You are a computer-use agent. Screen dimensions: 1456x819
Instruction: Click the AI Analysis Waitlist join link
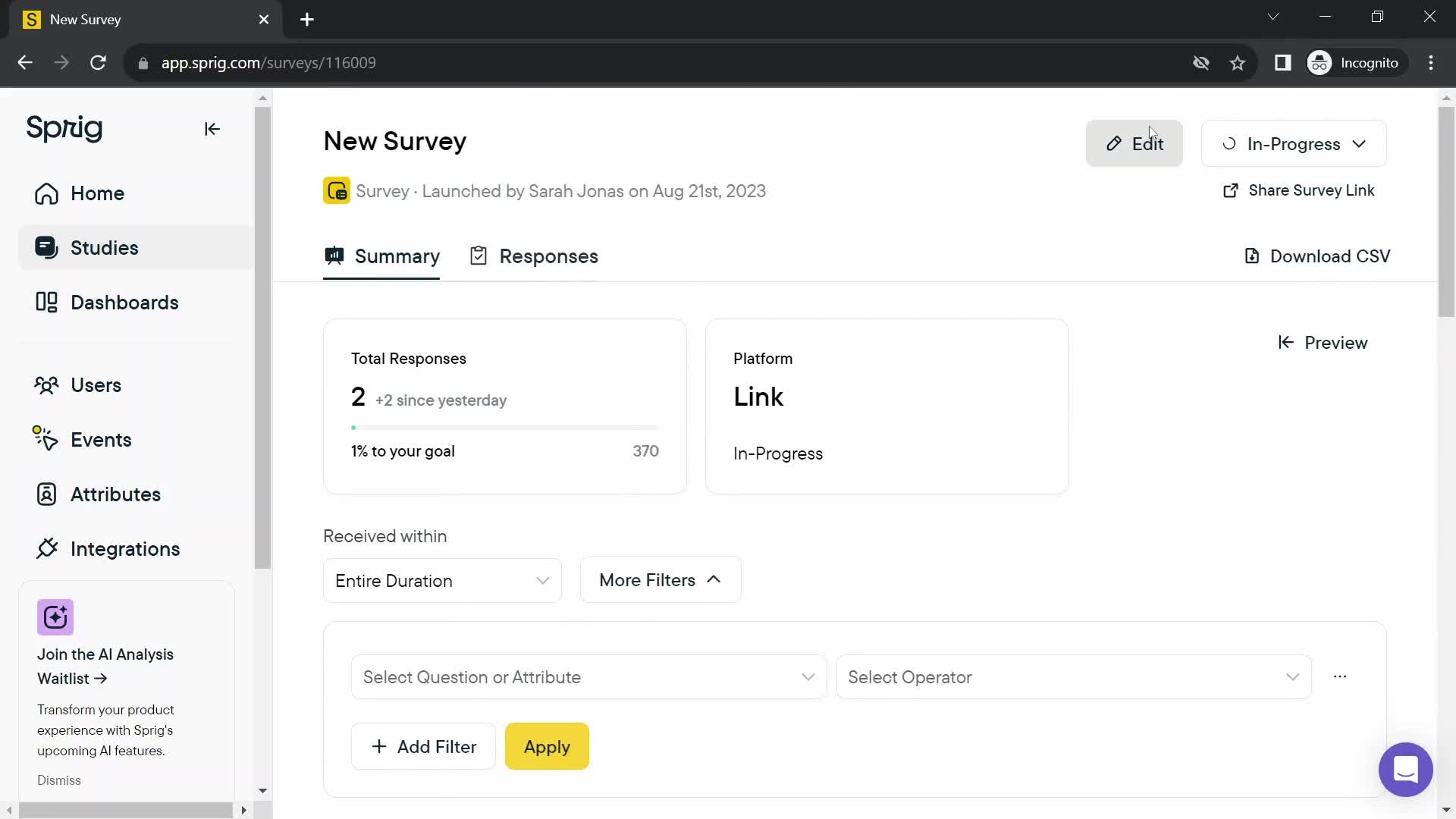tap(105, 666)
